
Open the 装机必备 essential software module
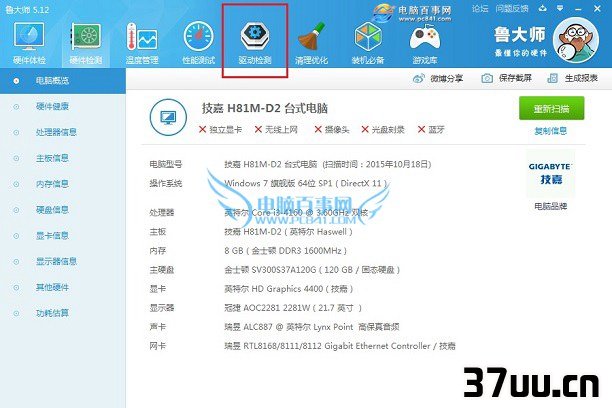pos(368,43)
